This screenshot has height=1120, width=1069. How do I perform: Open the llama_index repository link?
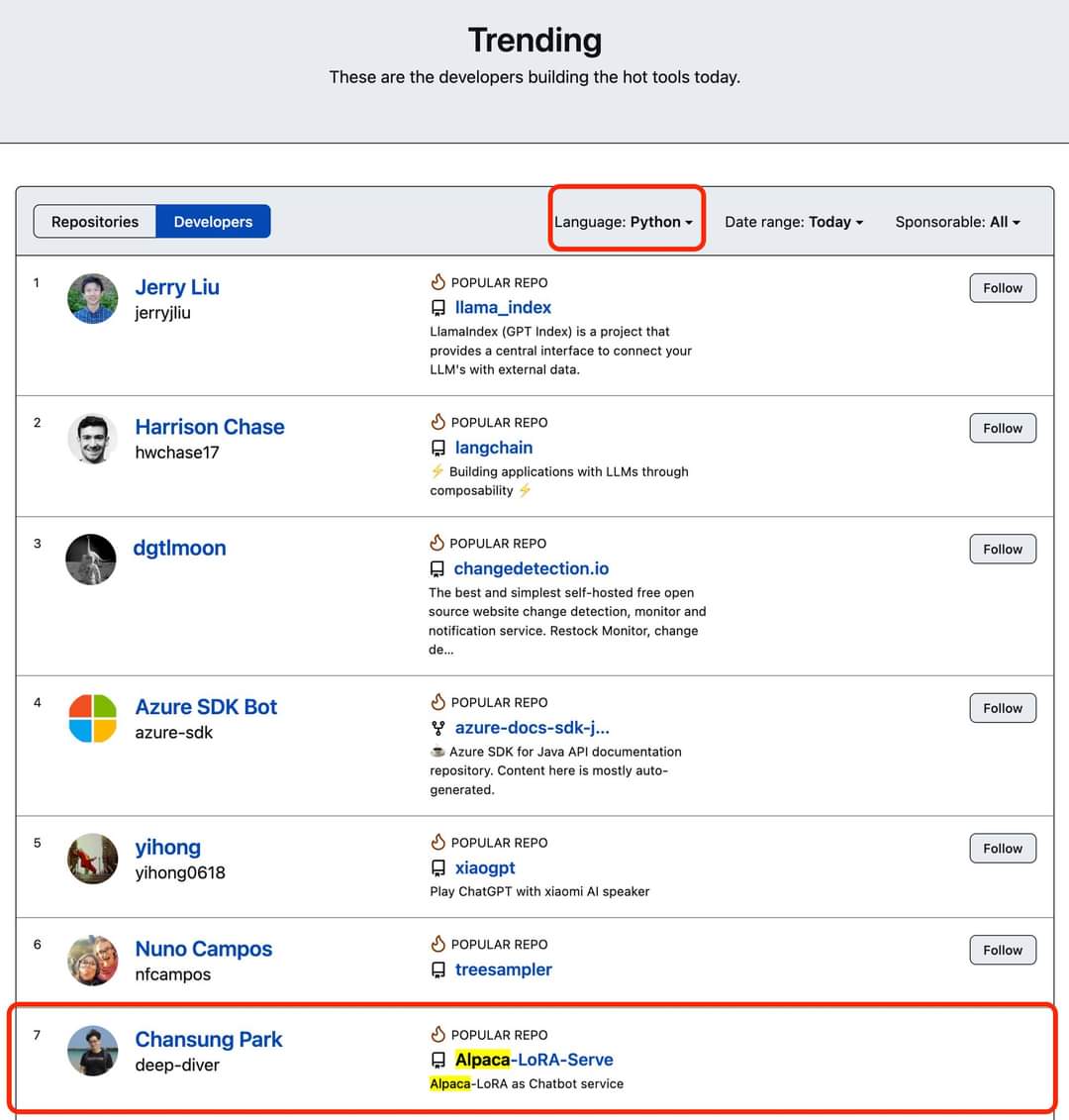(x=503, y=307)
